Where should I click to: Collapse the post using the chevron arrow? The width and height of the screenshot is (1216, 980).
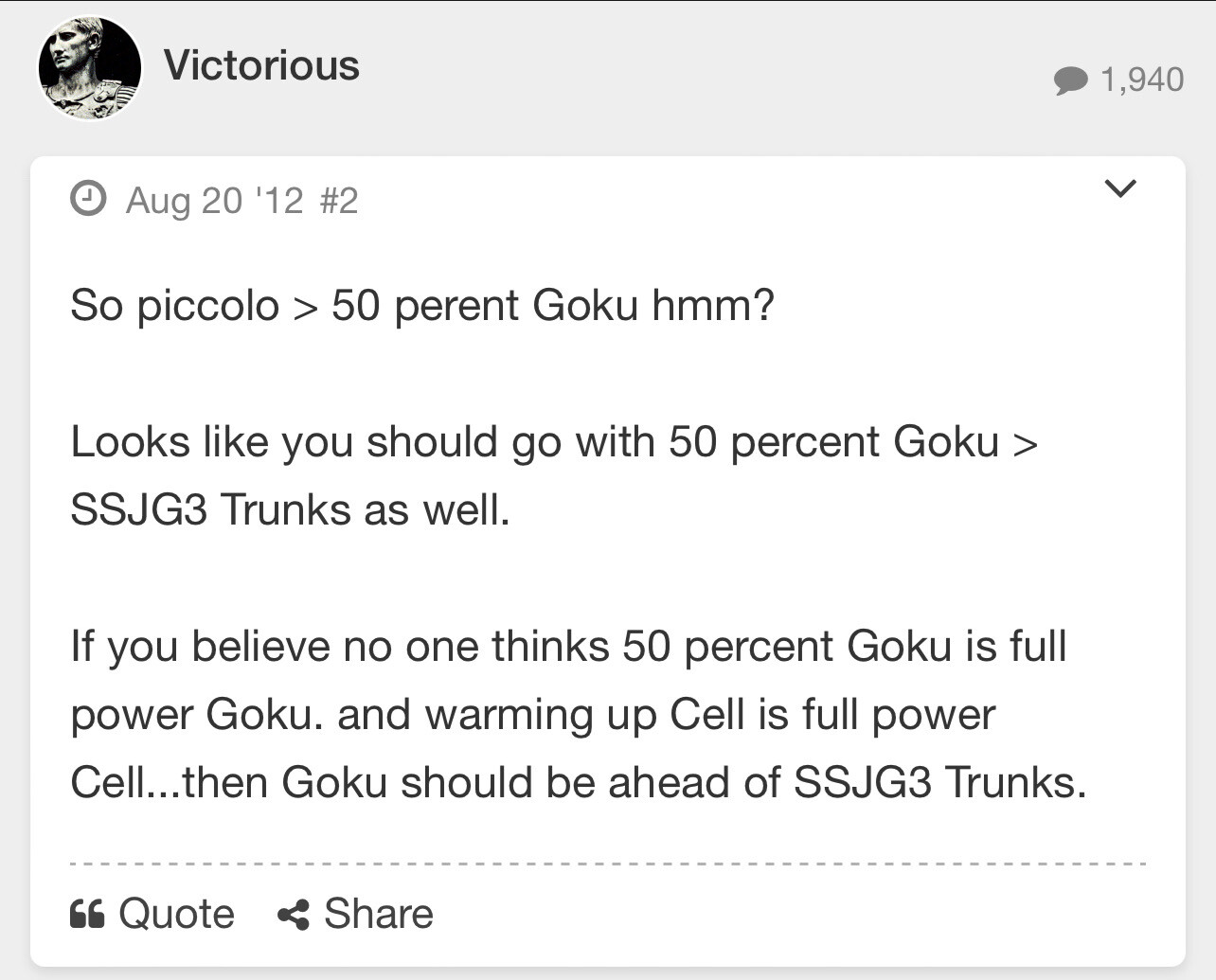[x=1120, y=187]
